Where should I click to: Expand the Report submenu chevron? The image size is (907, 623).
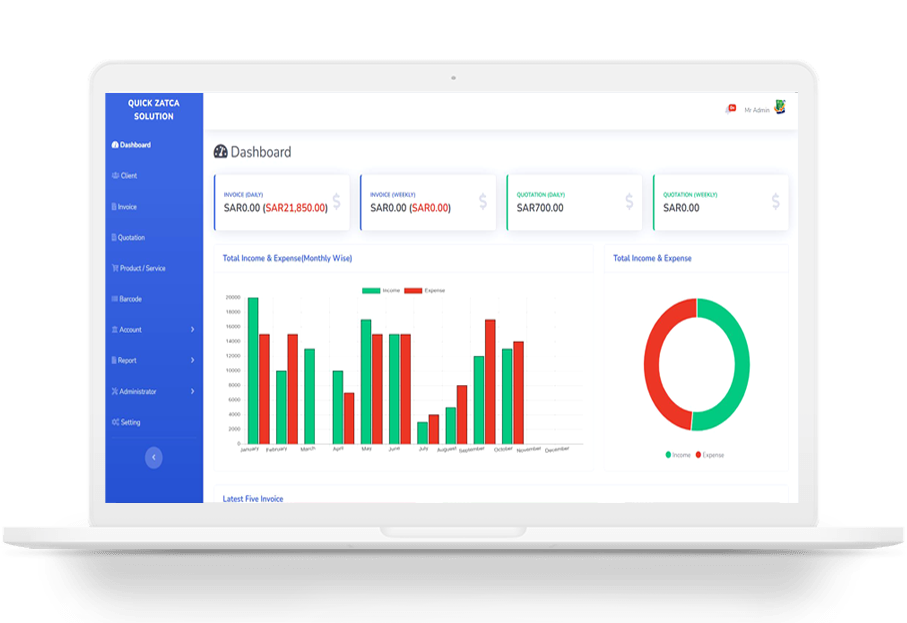(192, 360)
